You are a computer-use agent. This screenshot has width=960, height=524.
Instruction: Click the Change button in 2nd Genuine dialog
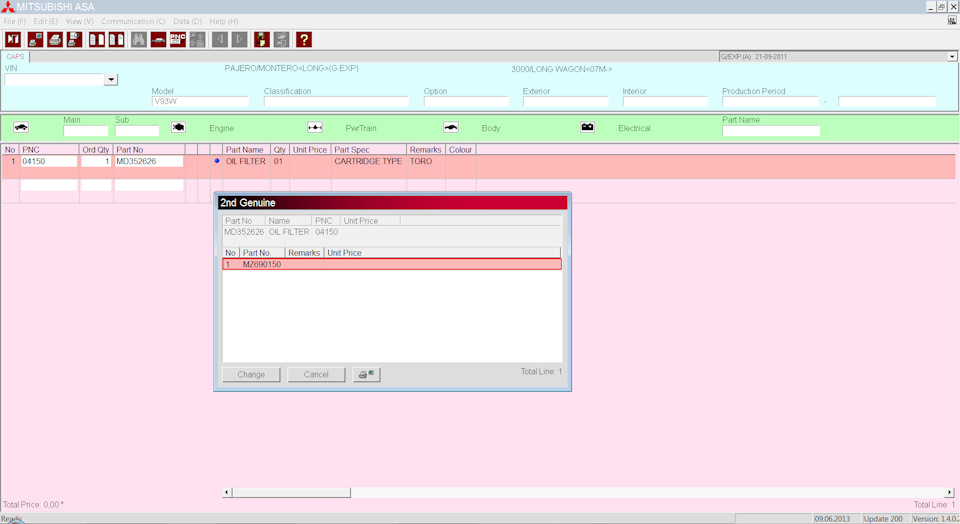(251, 374)
